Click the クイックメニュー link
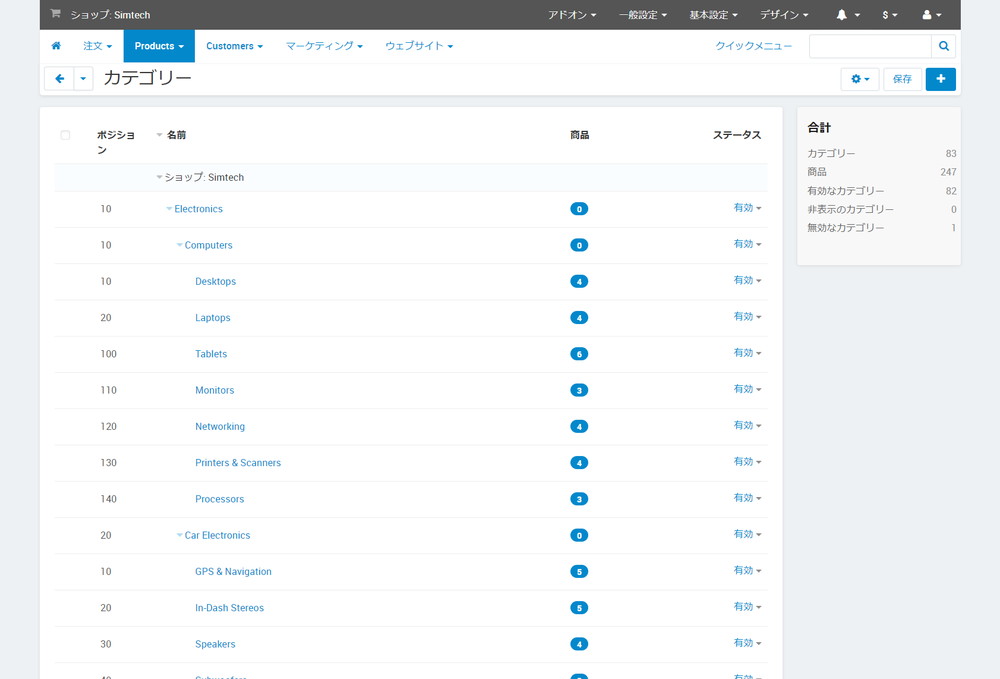1000x679 pixels. [753, 46]
